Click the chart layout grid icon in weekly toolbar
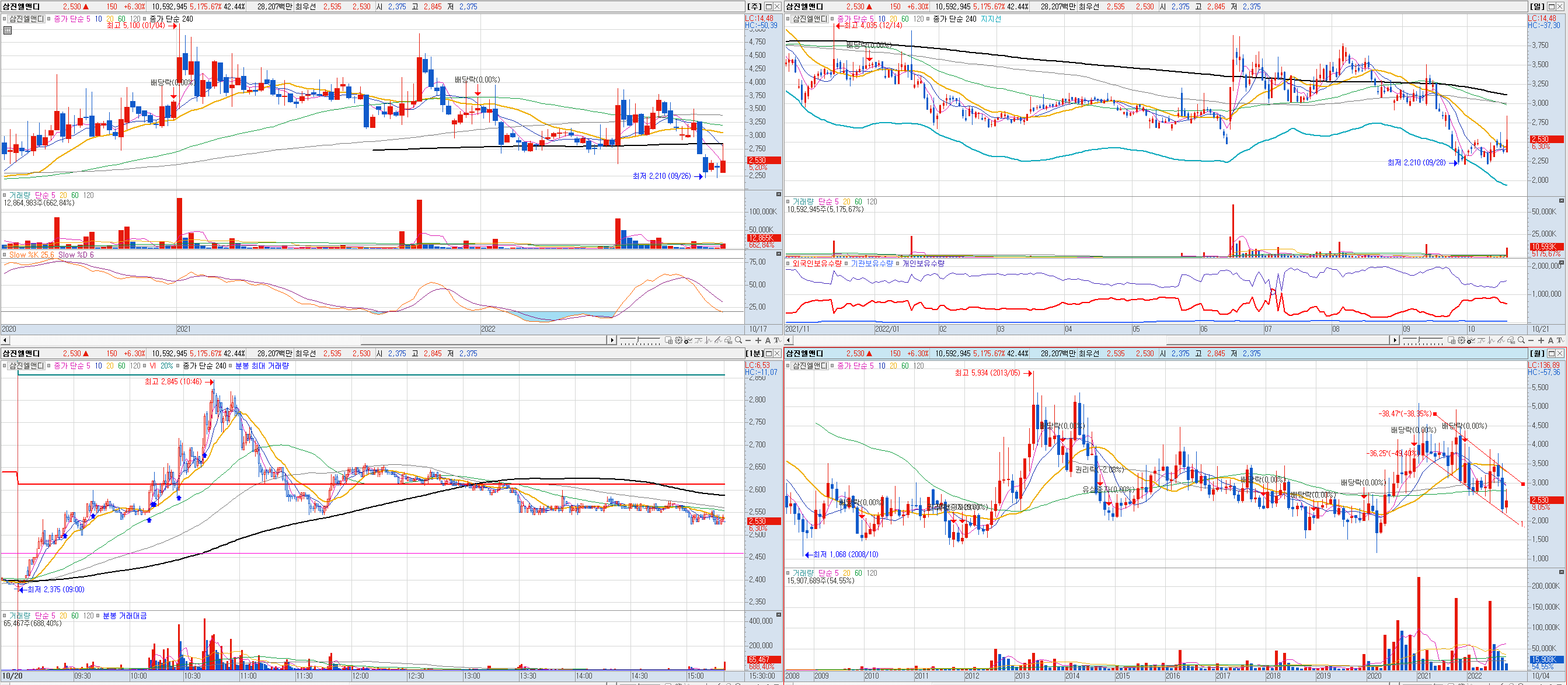 coord(669,341)
